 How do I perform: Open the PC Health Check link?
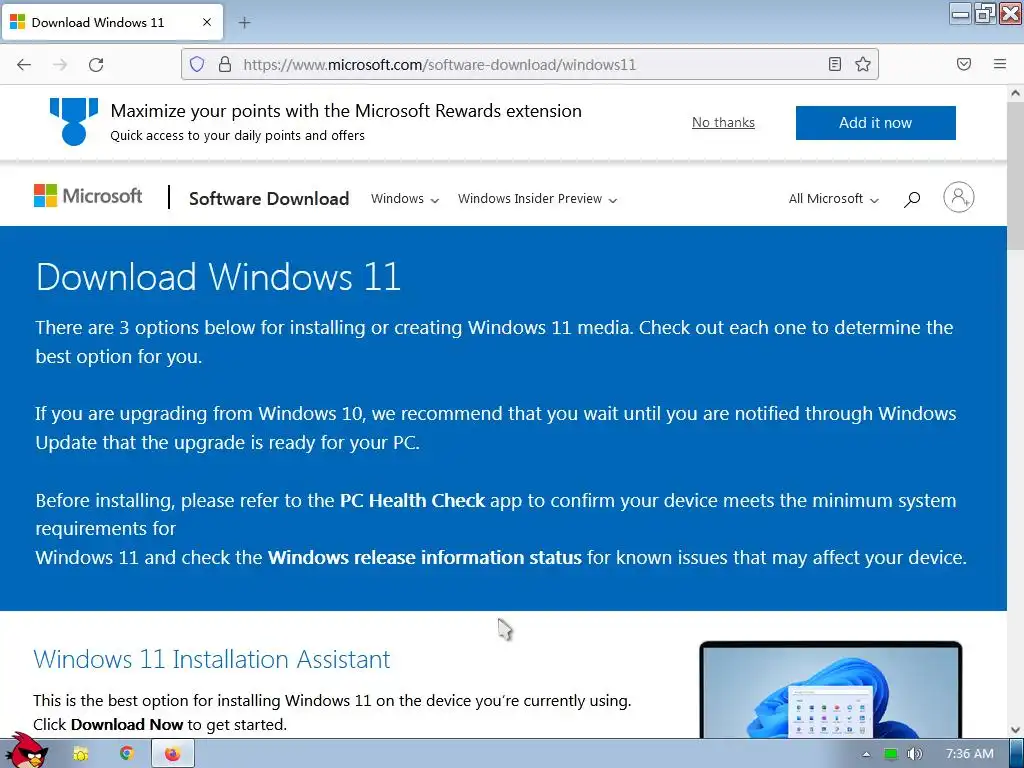click(412, 500)
